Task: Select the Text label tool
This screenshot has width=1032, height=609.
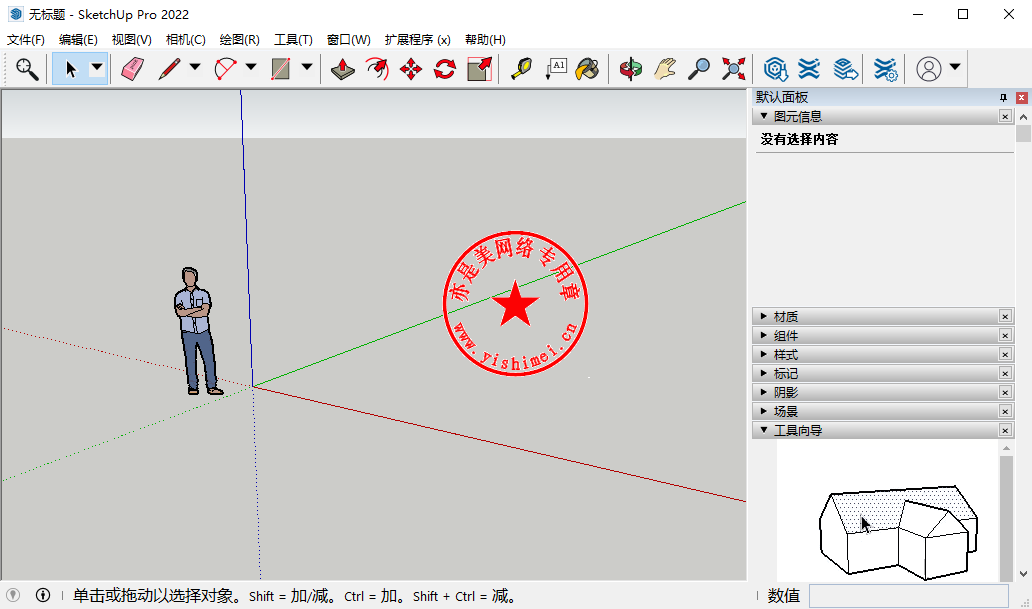Action: 555,68
